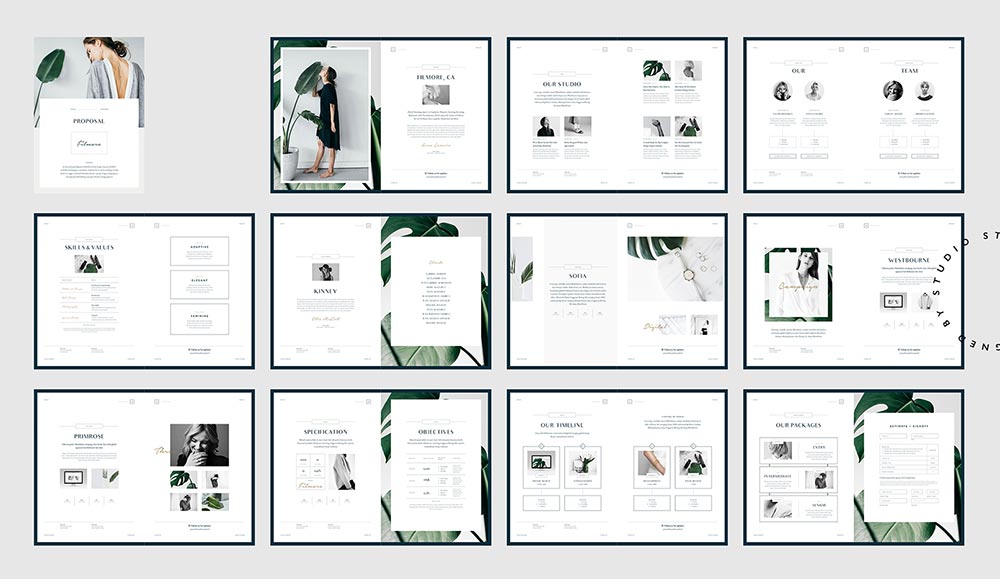Click the WESTBOURNE heading

click(909, 260)
